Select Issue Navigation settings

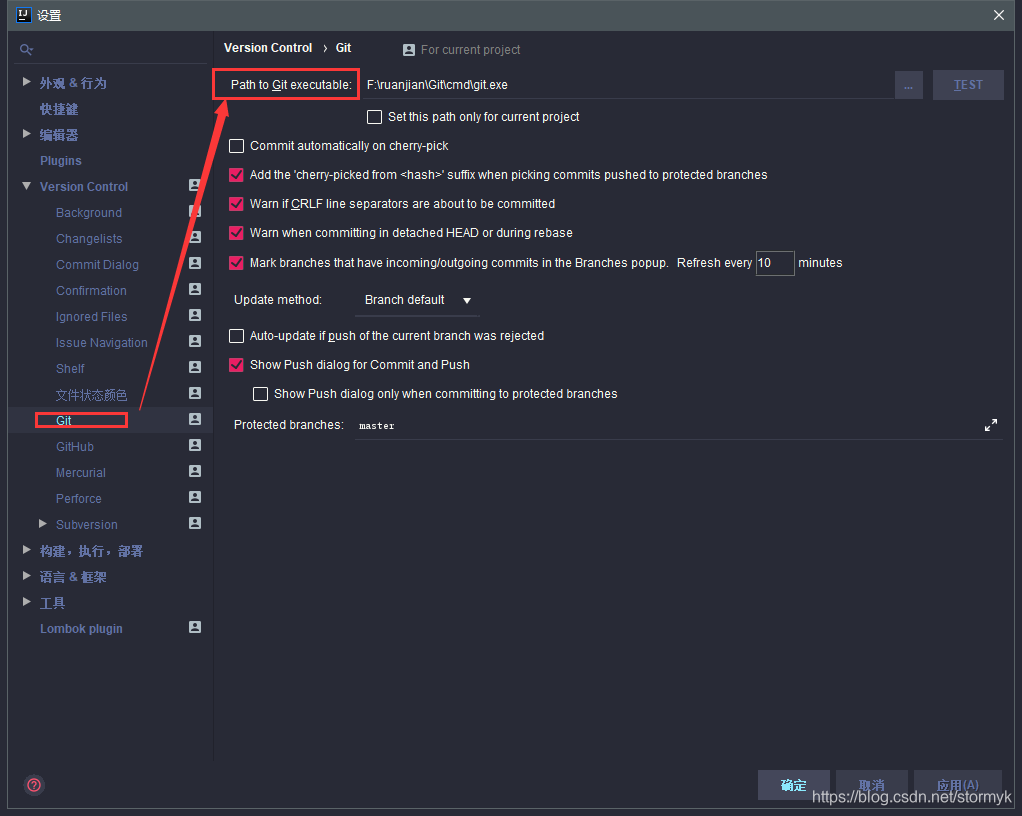point(102,342)
